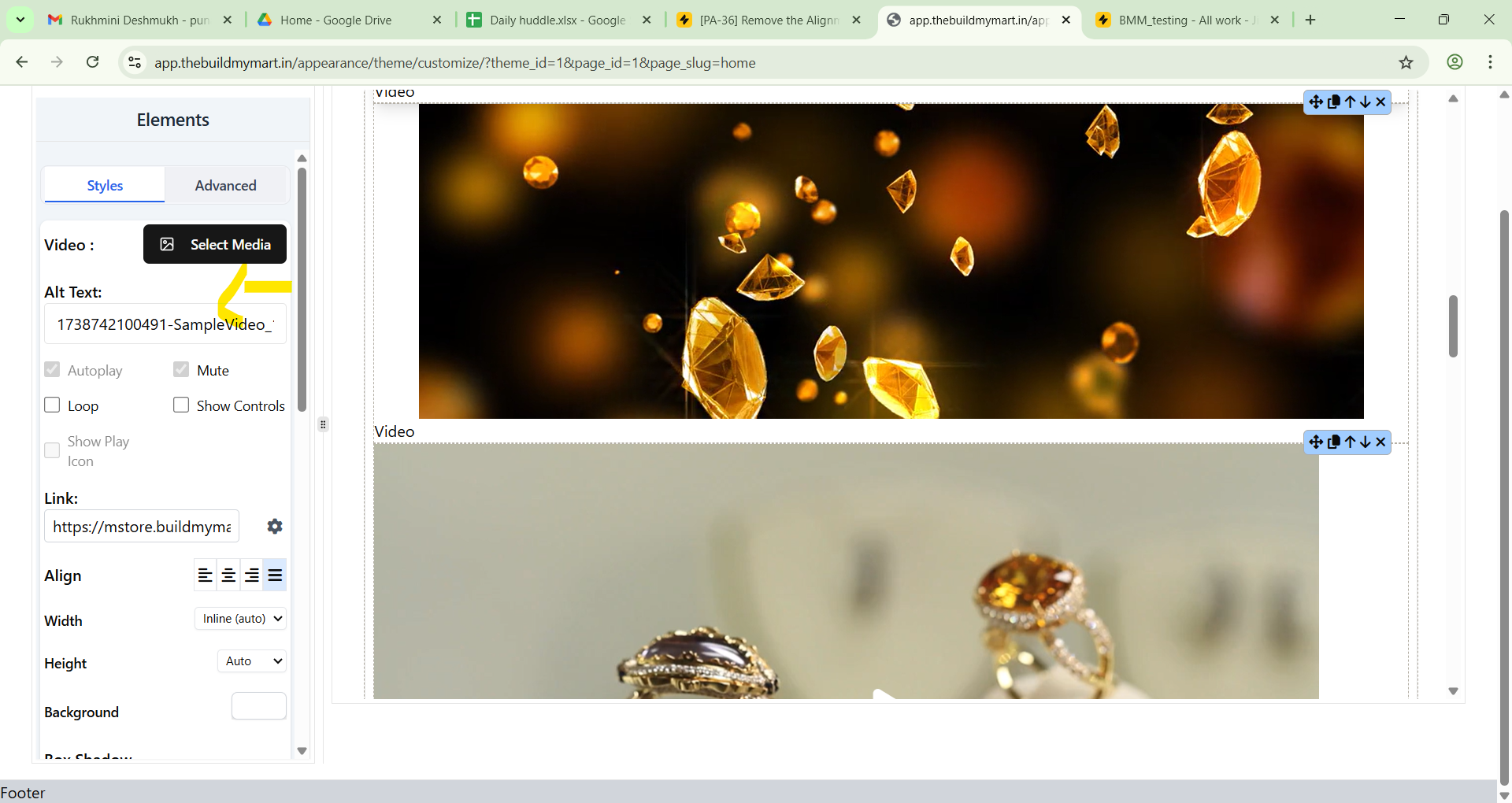Duplicate the first video block

(x=1334, y=102)
